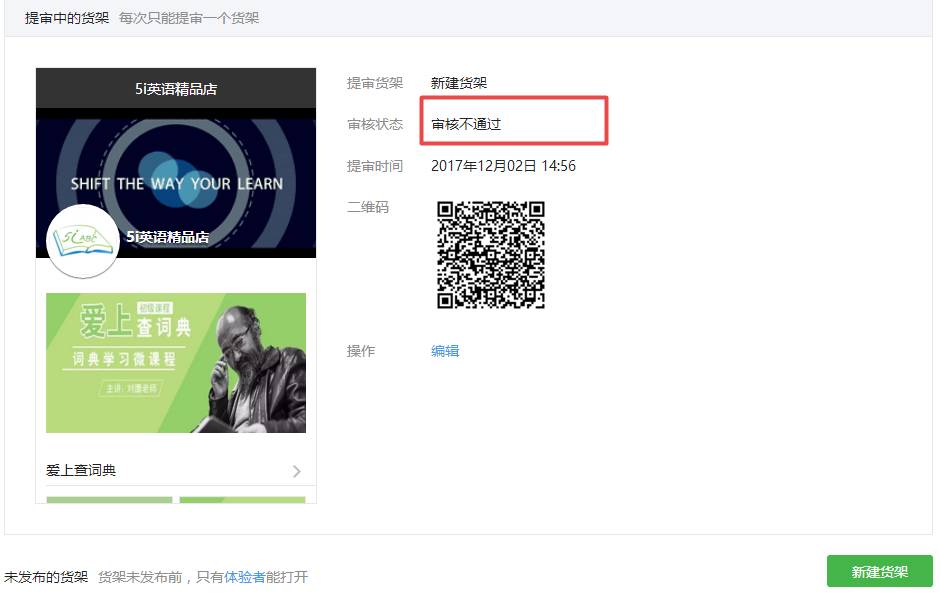
Task: Click the QR code image
Action: 490,255
